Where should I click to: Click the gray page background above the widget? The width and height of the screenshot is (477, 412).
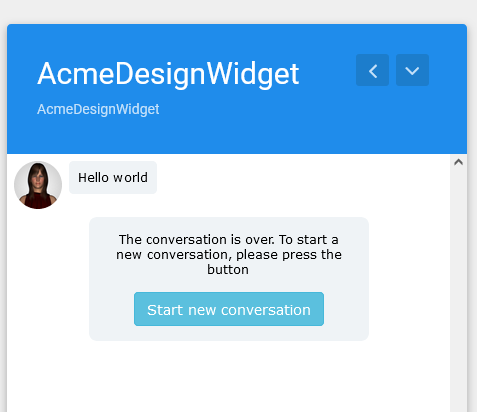238,11
